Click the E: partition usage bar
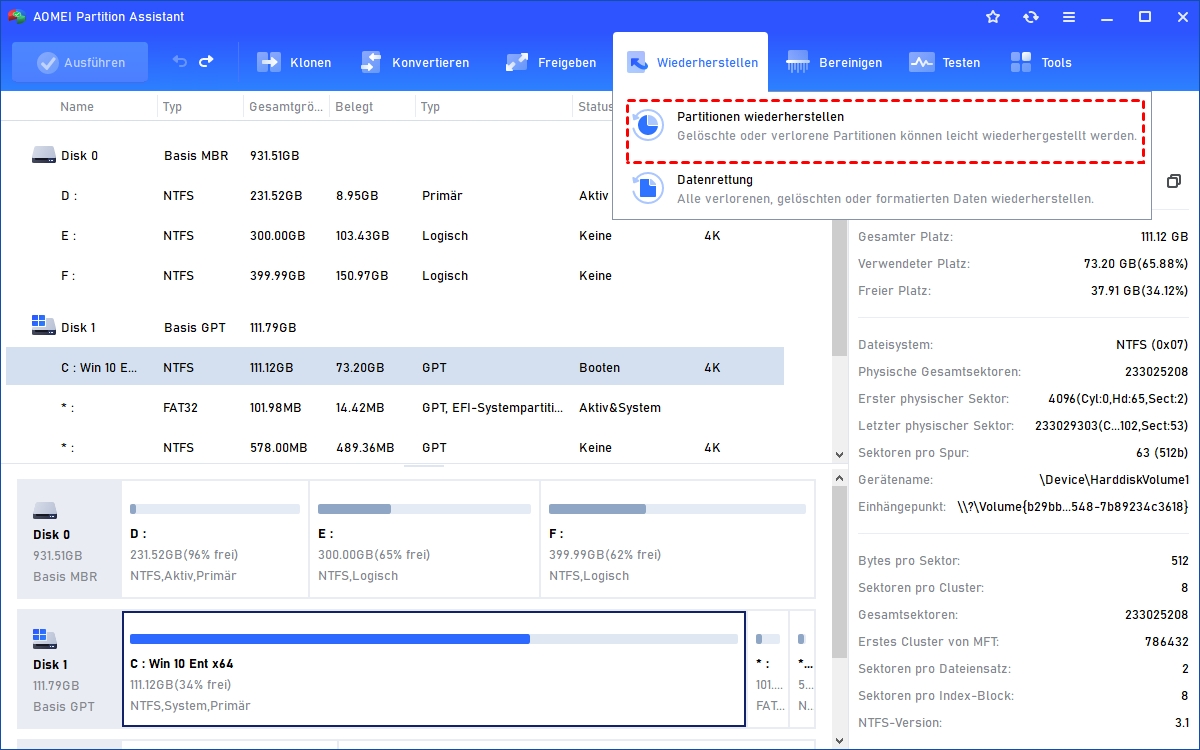1200x750 pixels. (x=424, y=509)
